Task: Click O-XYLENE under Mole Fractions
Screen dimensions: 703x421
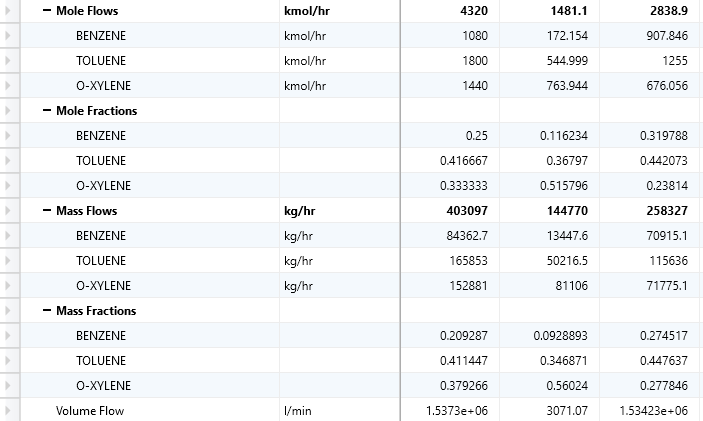Action: pyautogui.click(x=104, y=186)
